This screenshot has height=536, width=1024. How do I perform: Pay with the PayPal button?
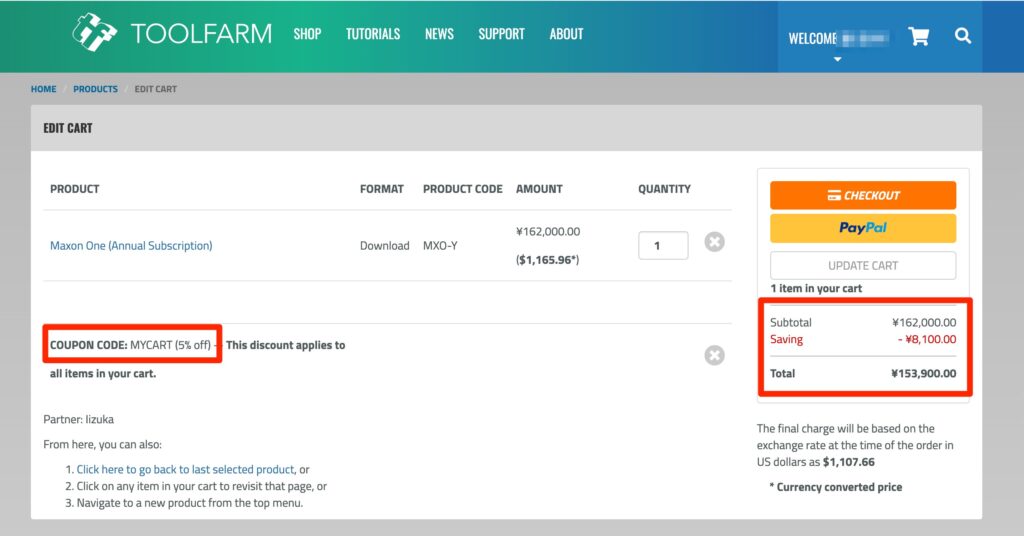pyautogui.click(x=863, y=228)
